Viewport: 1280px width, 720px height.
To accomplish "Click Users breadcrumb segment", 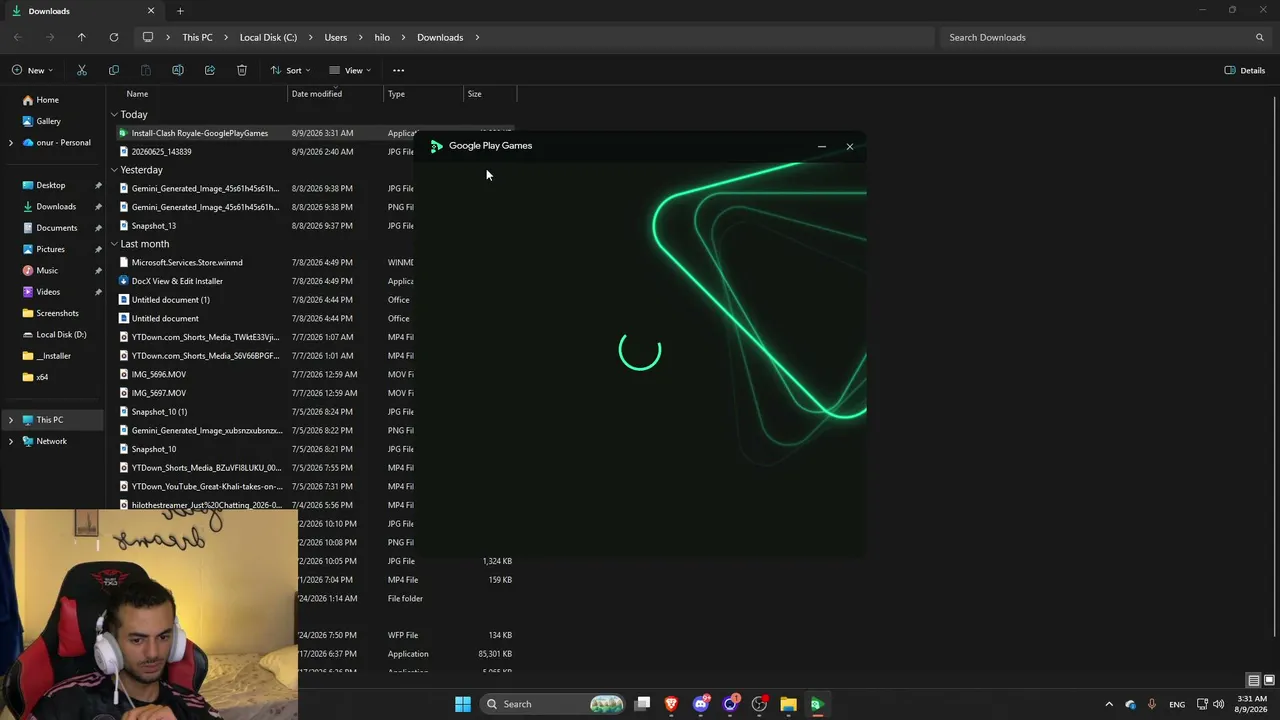I will pos(335,37).
